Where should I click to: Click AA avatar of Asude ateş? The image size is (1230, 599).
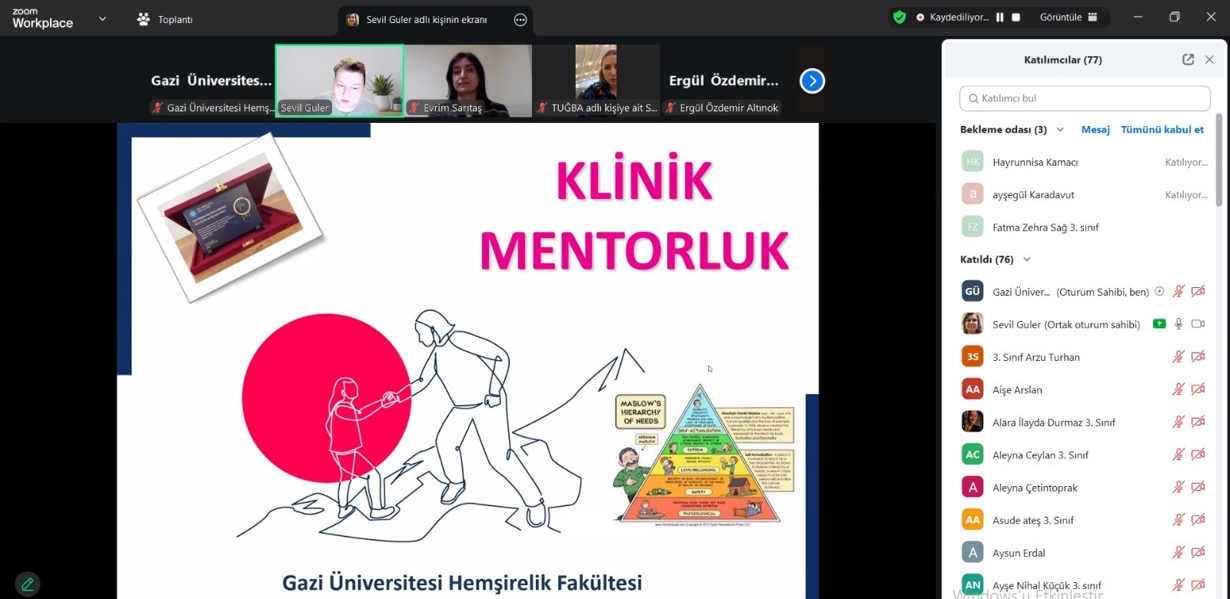click(972, 519)
